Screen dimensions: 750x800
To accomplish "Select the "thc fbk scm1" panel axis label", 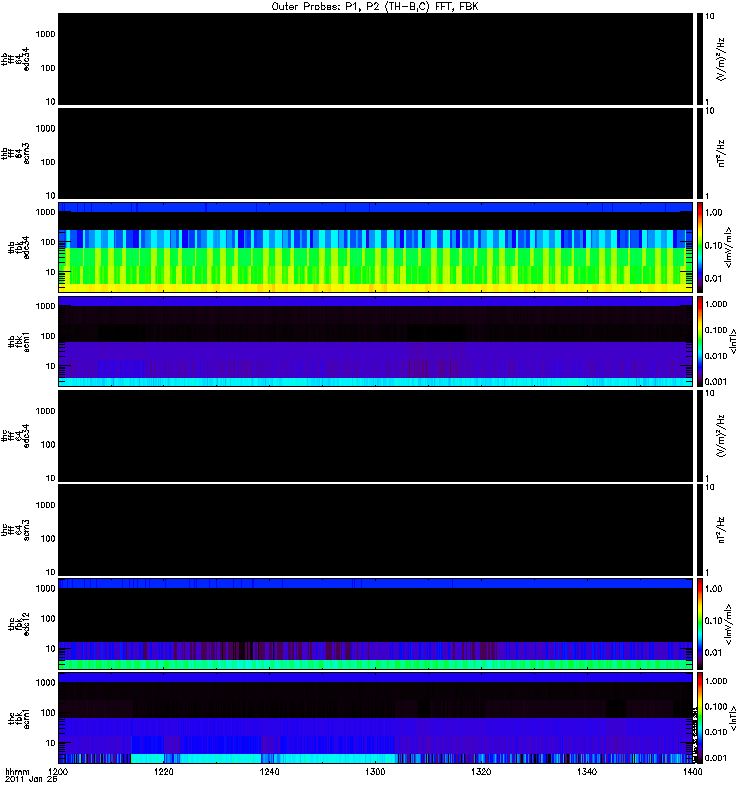I will pos(19,718).
